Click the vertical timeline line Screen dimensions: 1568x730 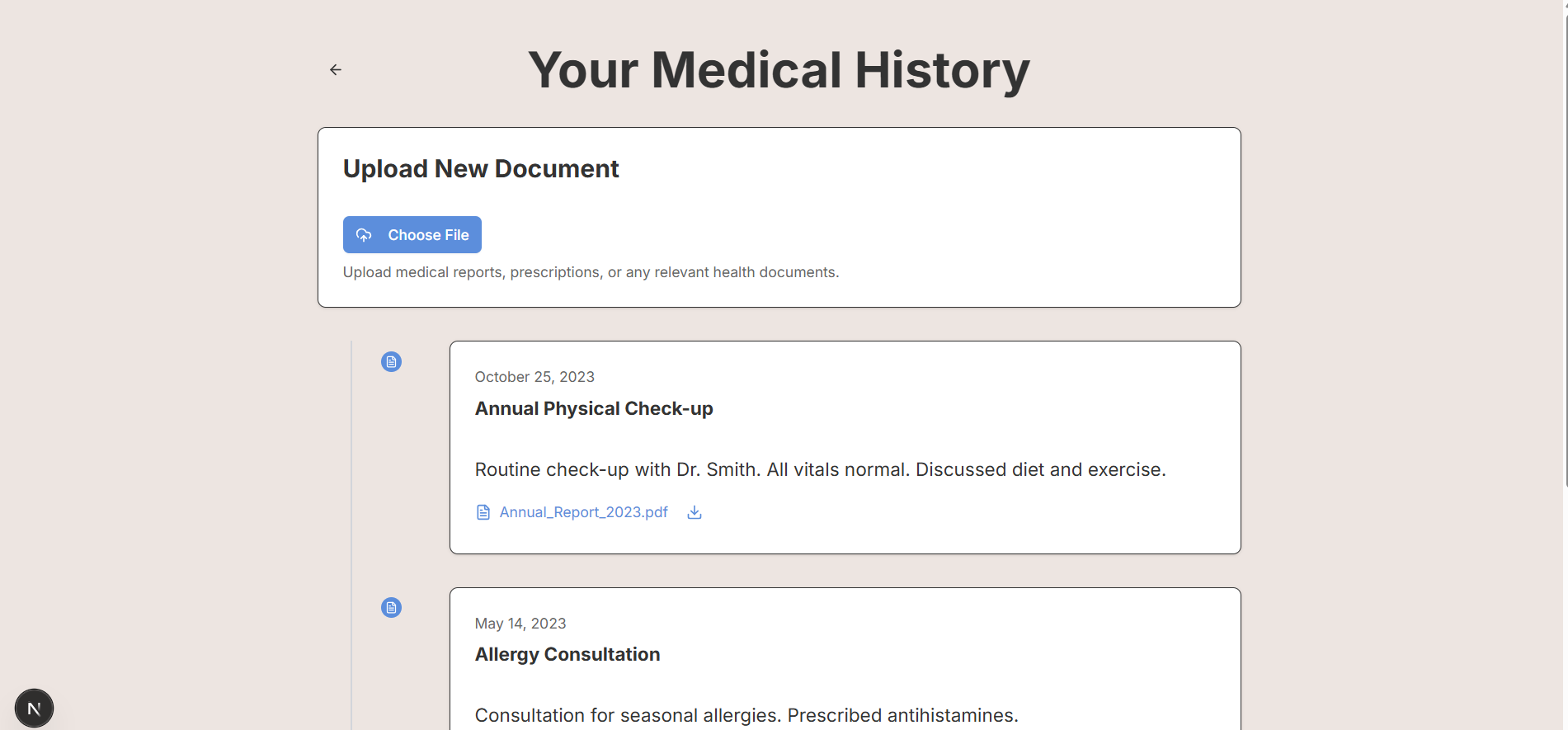tap(351, 535)
